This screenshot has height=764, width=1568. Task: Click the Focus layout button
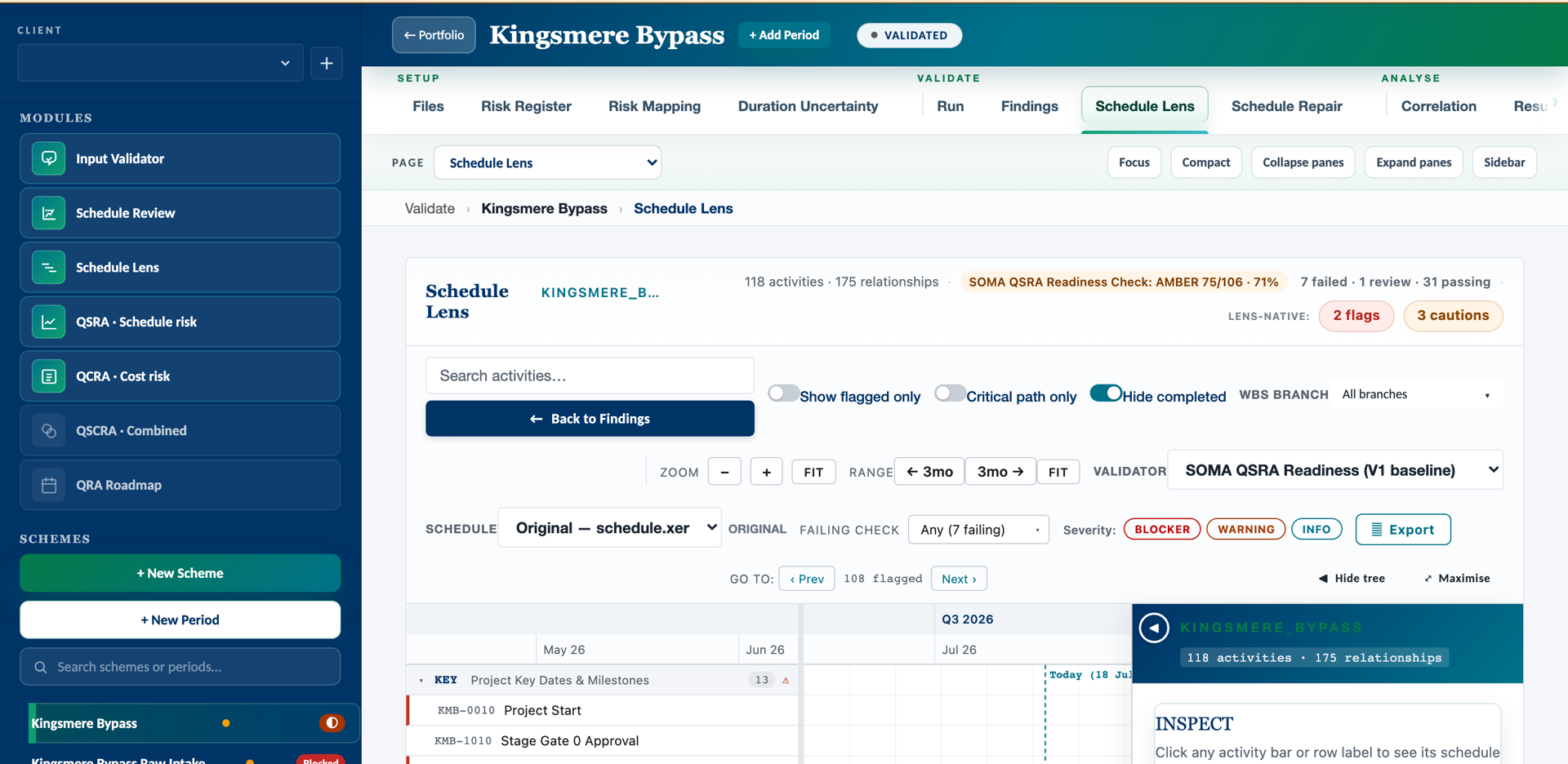pos(1134,162)
